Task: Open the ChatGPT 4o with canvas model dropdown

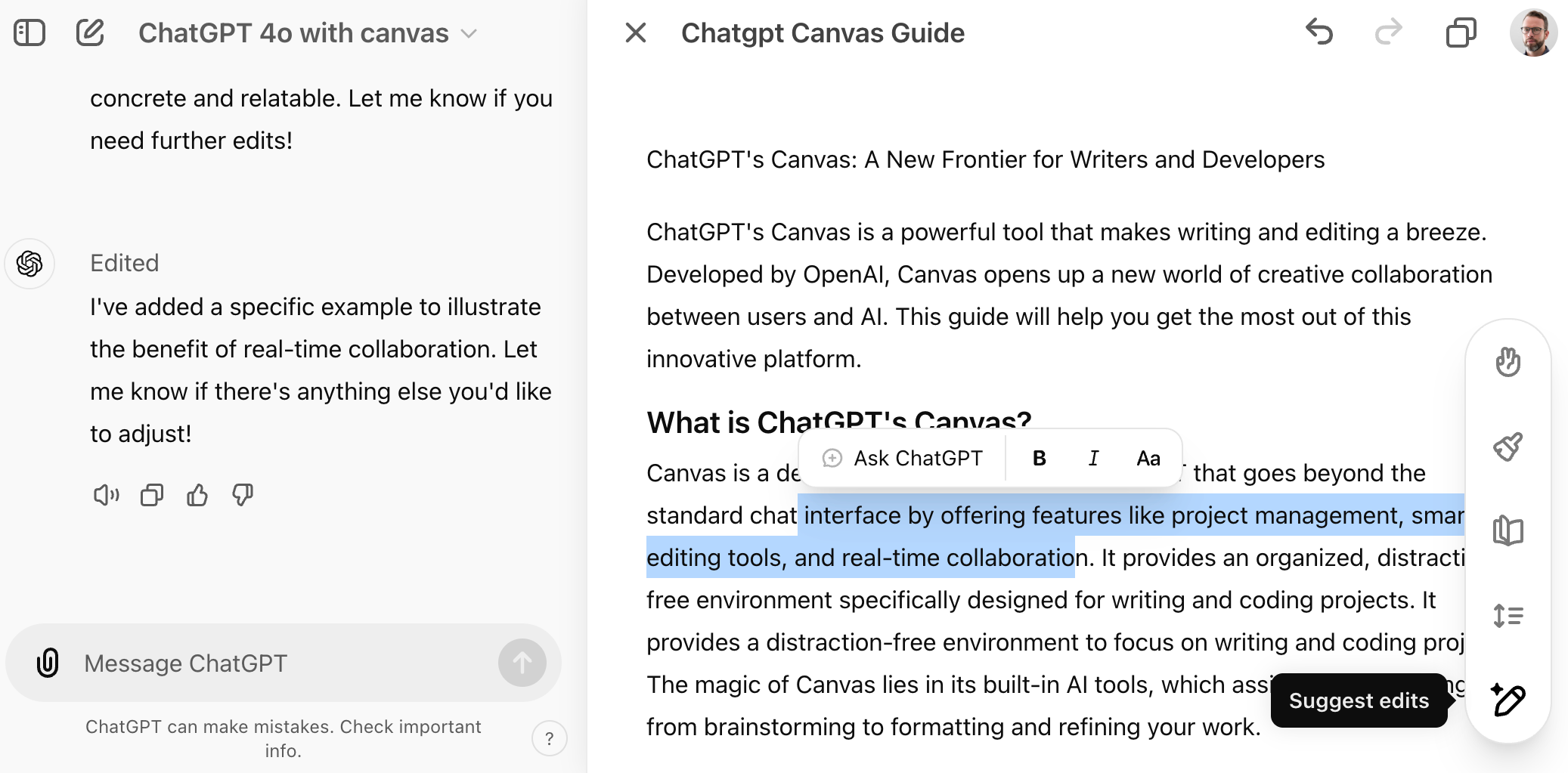Action: tap(308, 33)
